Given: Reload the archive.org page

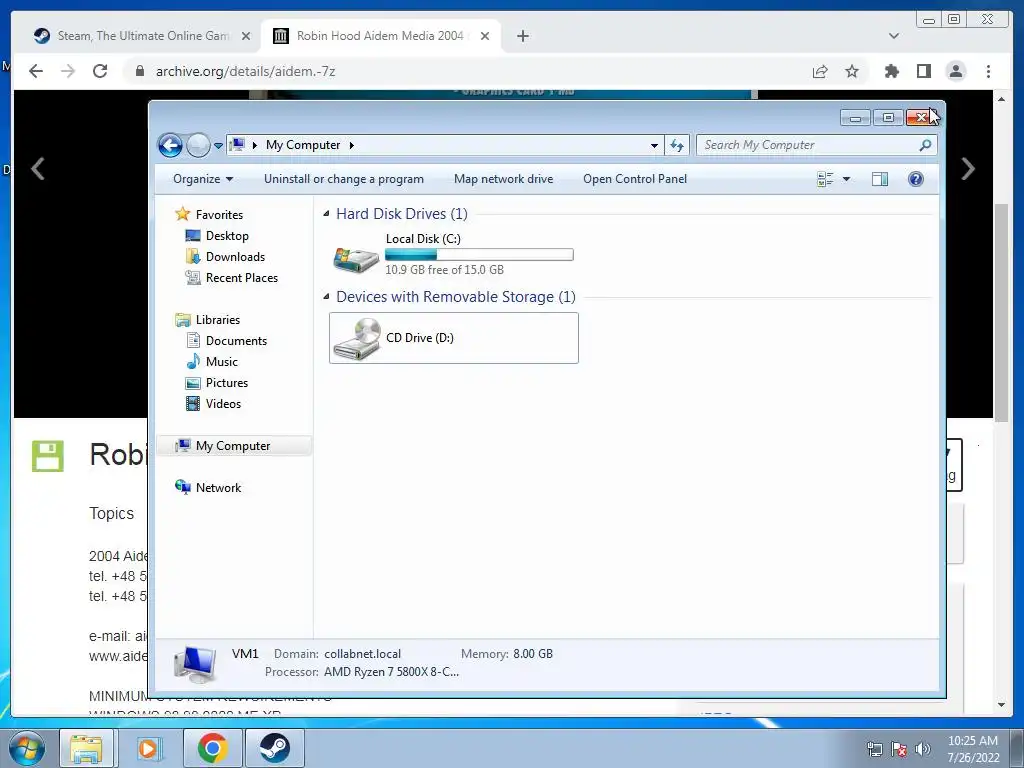Looking at the screenshot, I should (100, 71).
